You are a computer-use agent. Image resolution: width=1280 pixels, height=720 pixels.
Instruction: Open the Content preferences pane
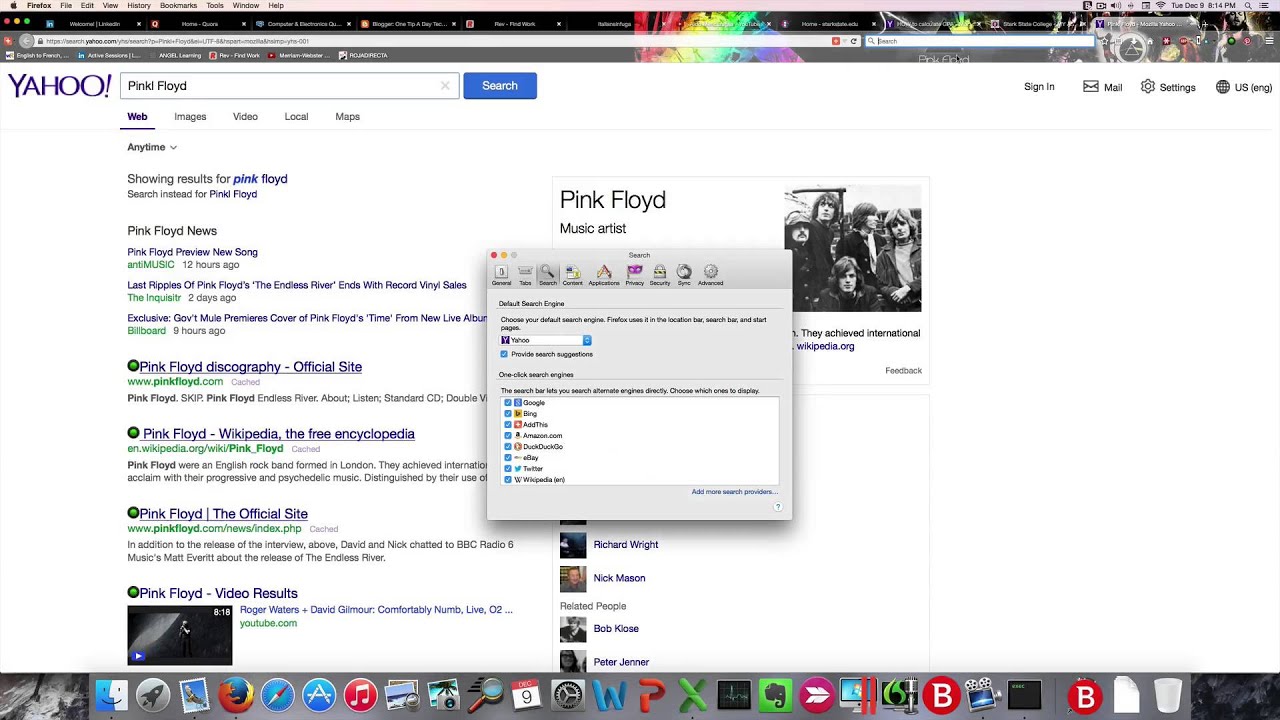572,275
